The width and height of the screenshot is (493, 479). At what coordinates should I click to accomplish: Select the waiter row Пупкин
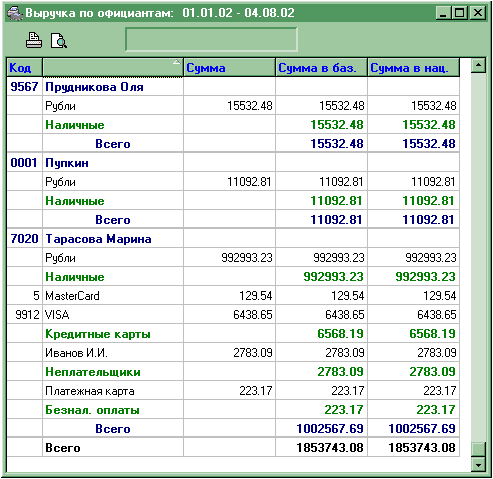tap(67, 163)
